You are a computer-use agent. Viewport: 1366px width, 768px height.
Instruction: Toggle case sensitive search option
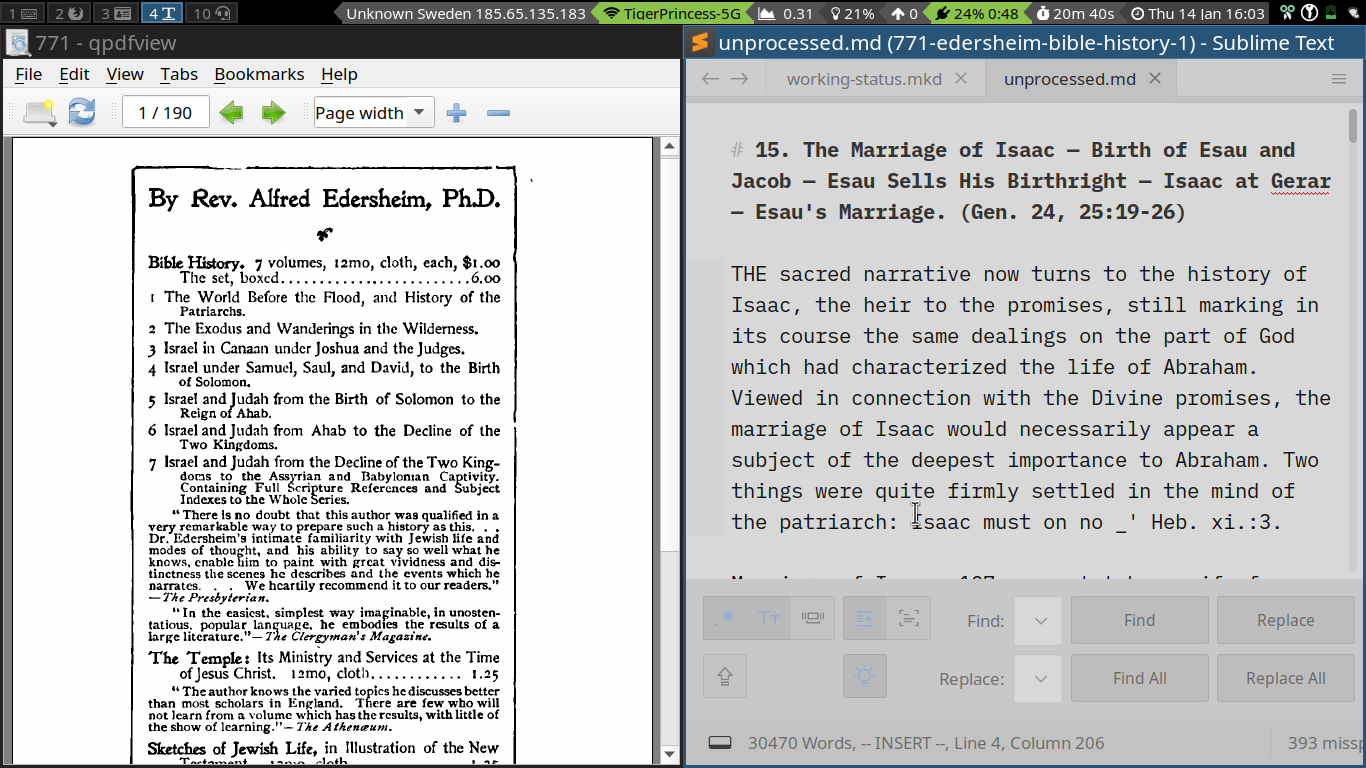(768, 618)
